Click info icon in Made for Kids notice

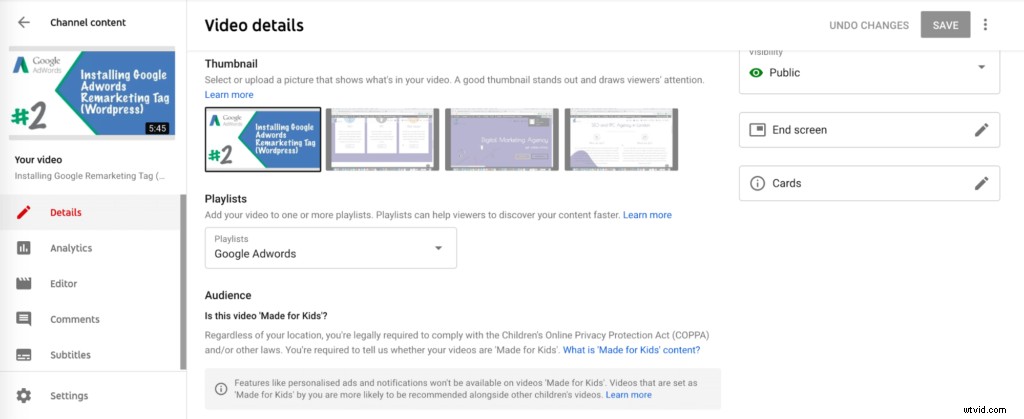pos(221,388)
